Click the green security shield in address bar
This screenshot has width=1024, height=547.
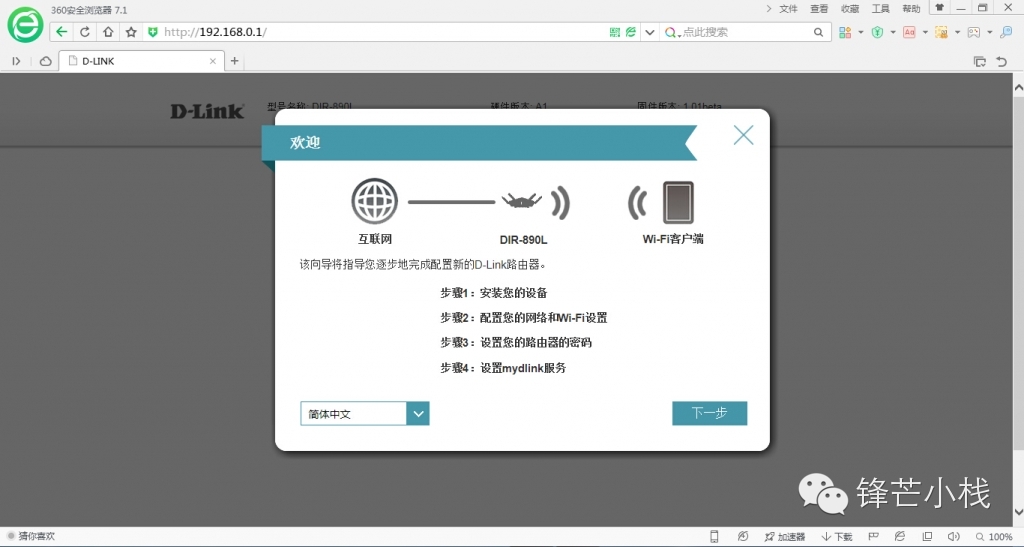[153, 32]
